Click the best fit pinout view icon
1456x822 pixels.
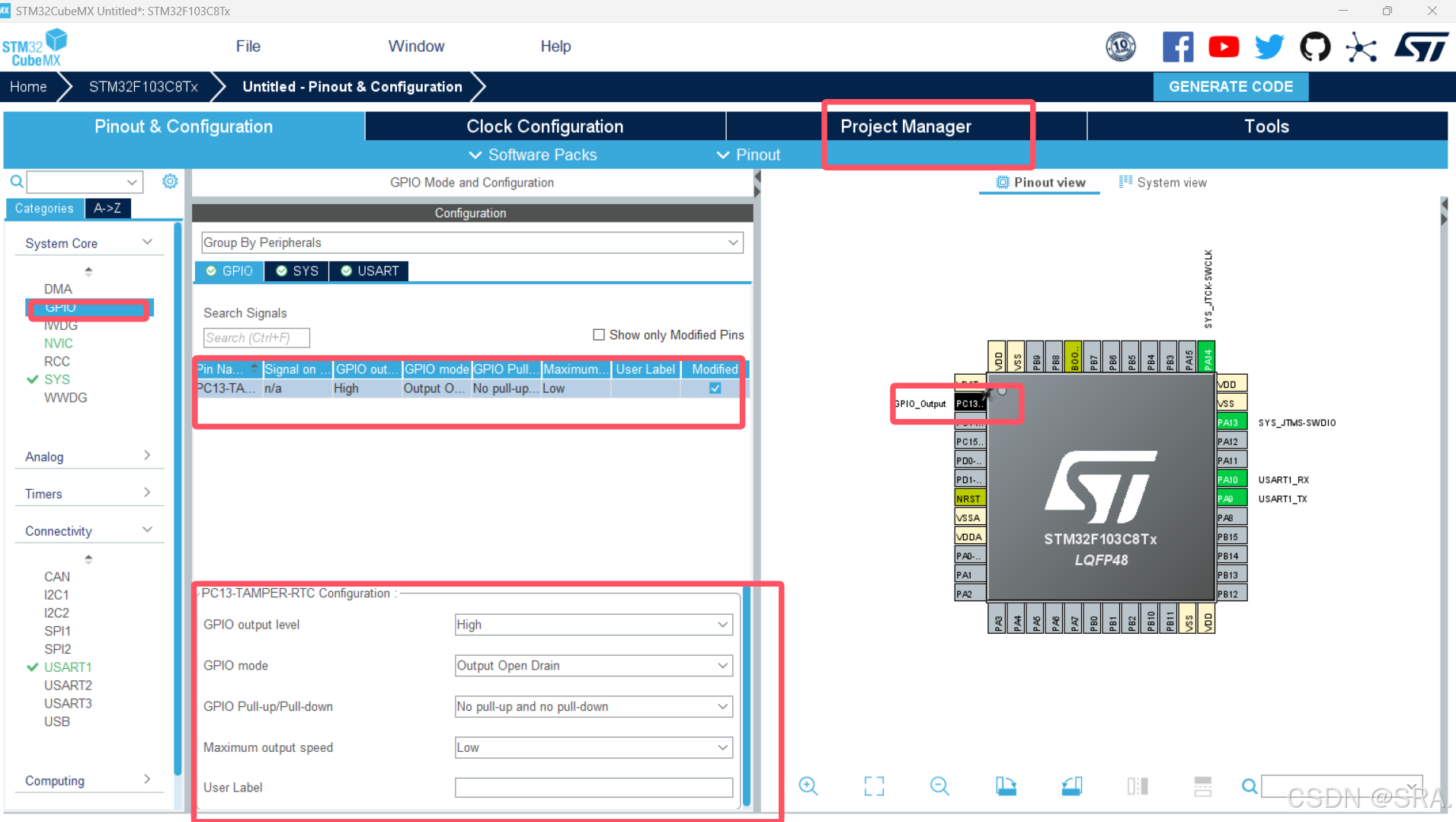click(875, 785)
